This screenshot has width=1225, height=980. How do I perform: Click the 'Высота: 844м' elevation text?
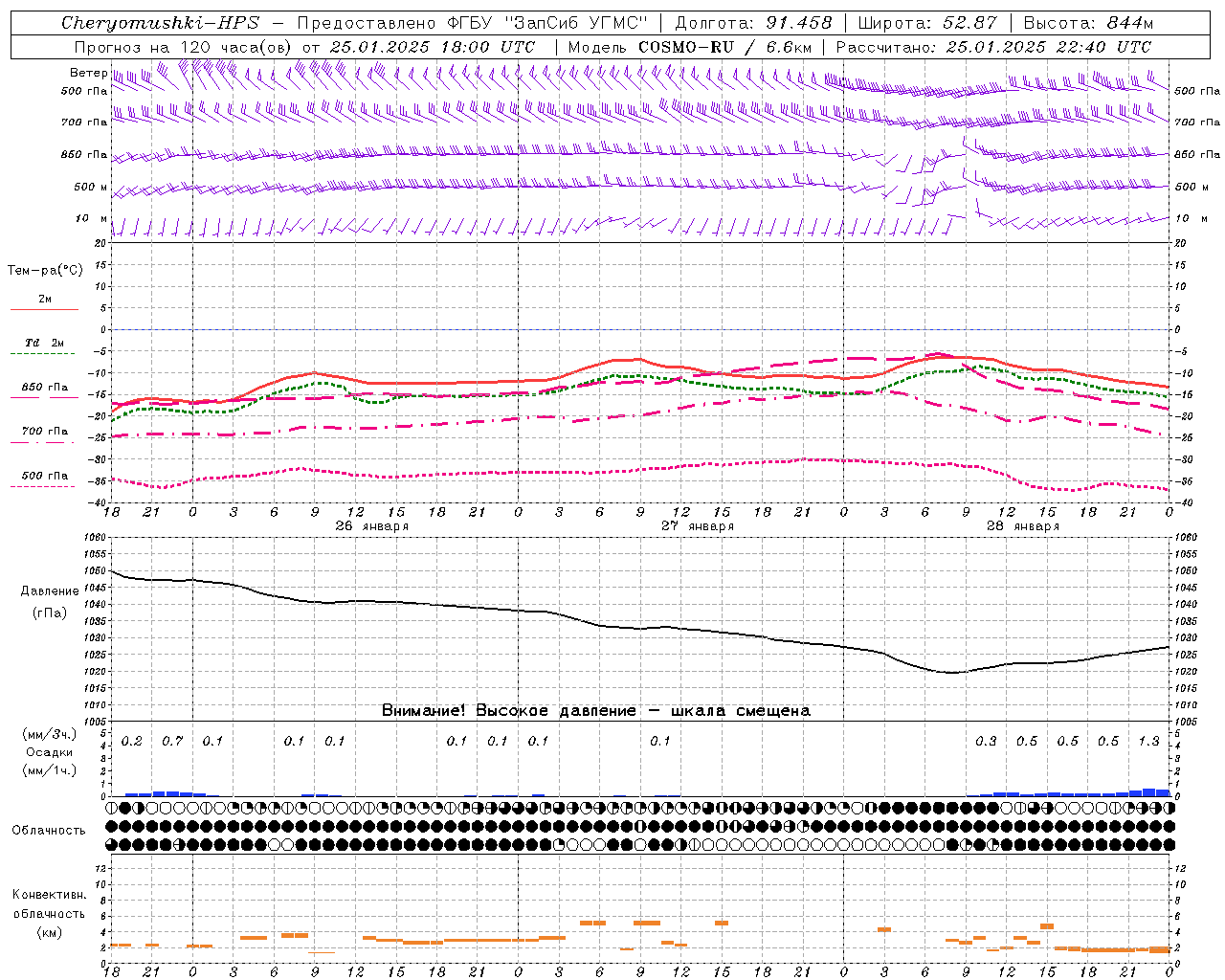pyautogui.click(x=1088, y=23)
